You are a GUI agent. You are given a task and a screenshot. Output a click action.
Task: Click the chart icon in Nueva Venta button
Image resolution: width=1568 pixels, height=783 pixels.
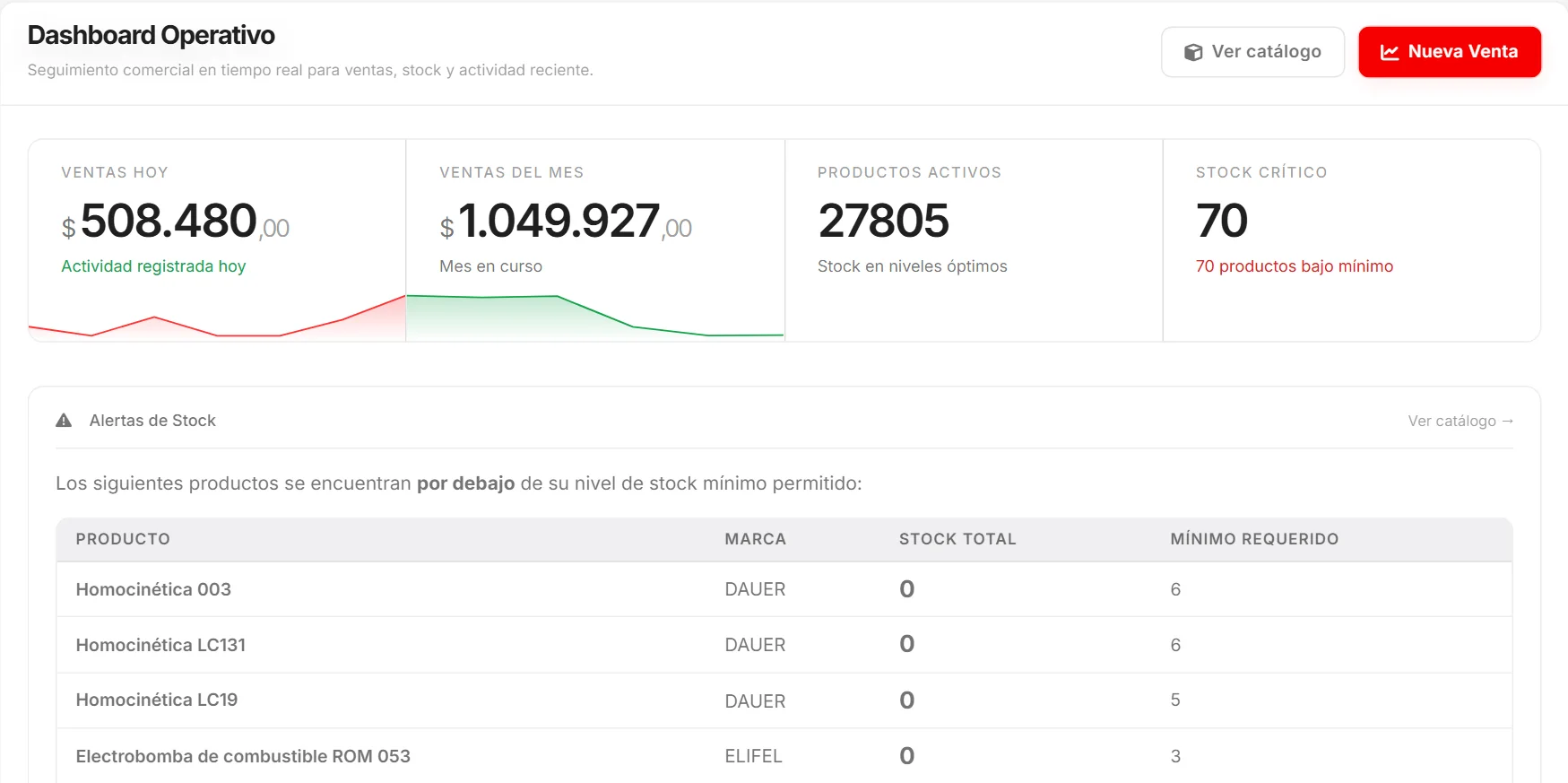[1390, 52]
